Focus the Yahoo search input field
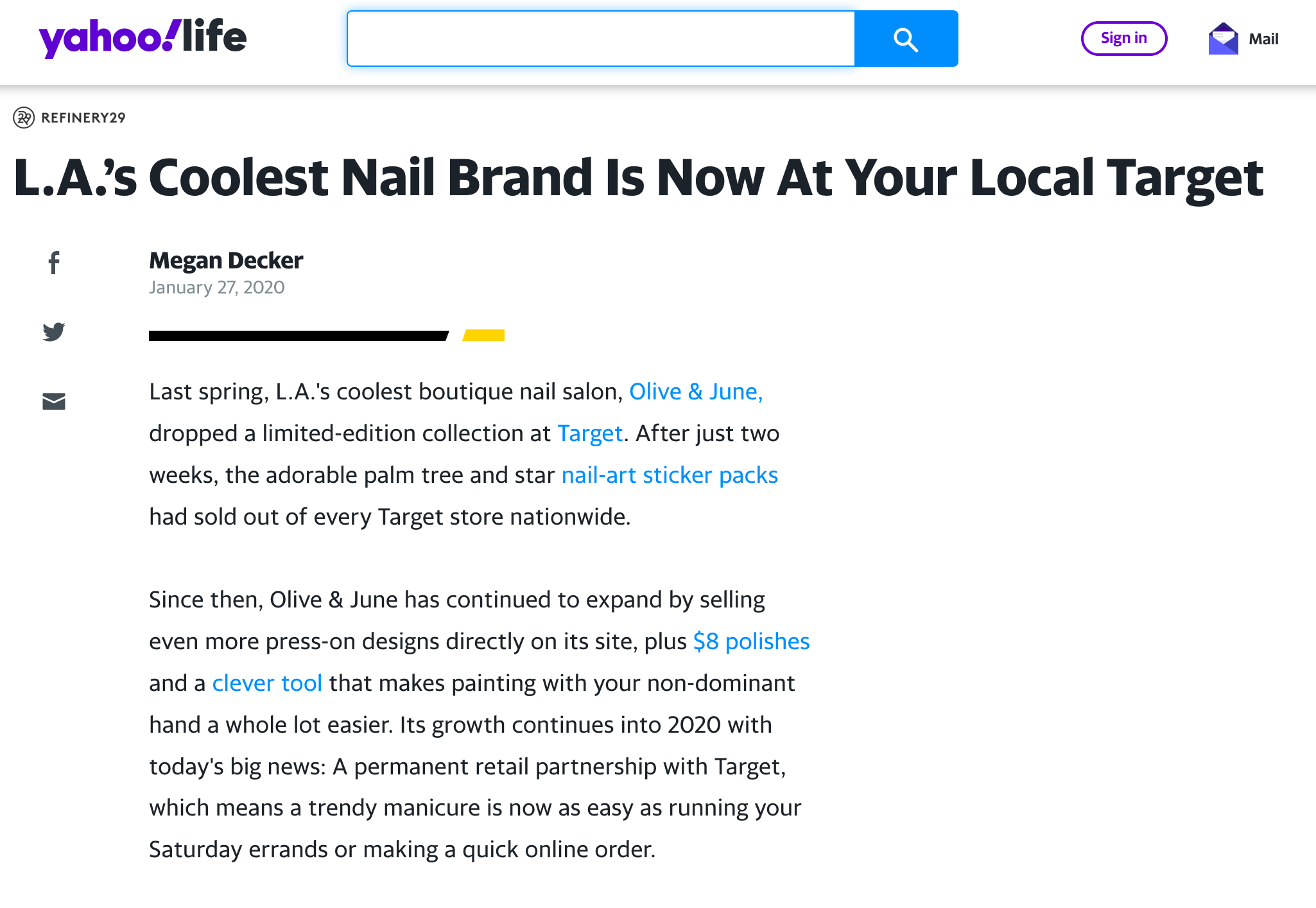1316x908 pixels. (x=601, y=39)
